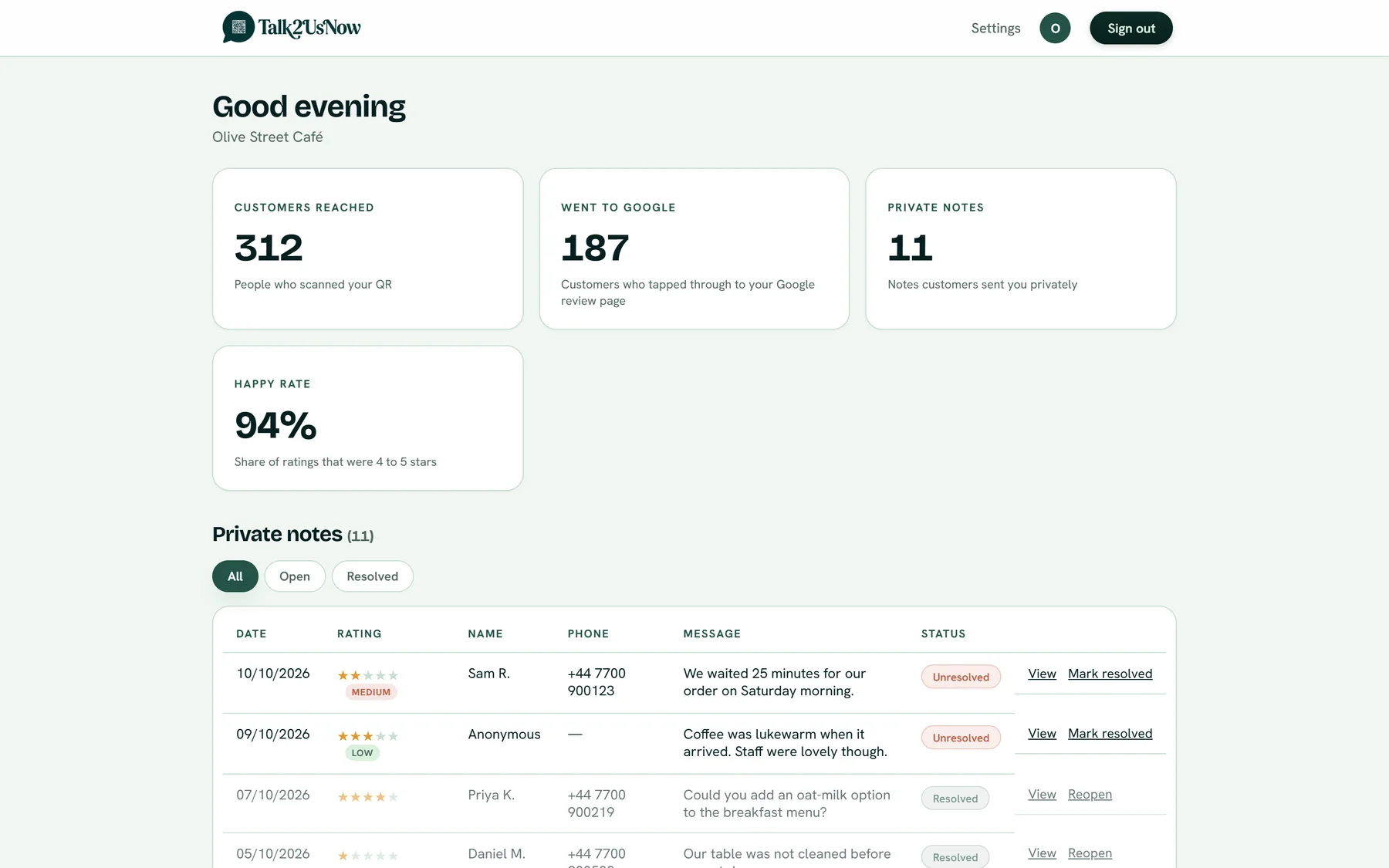Sign out of the account

1131,28
